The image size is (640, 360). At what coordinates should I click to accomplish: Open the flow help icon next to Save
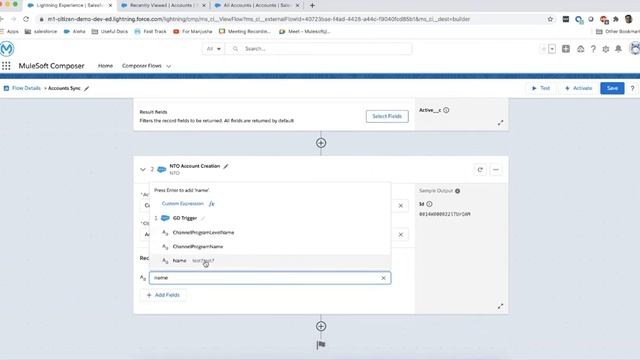[632, 88]
